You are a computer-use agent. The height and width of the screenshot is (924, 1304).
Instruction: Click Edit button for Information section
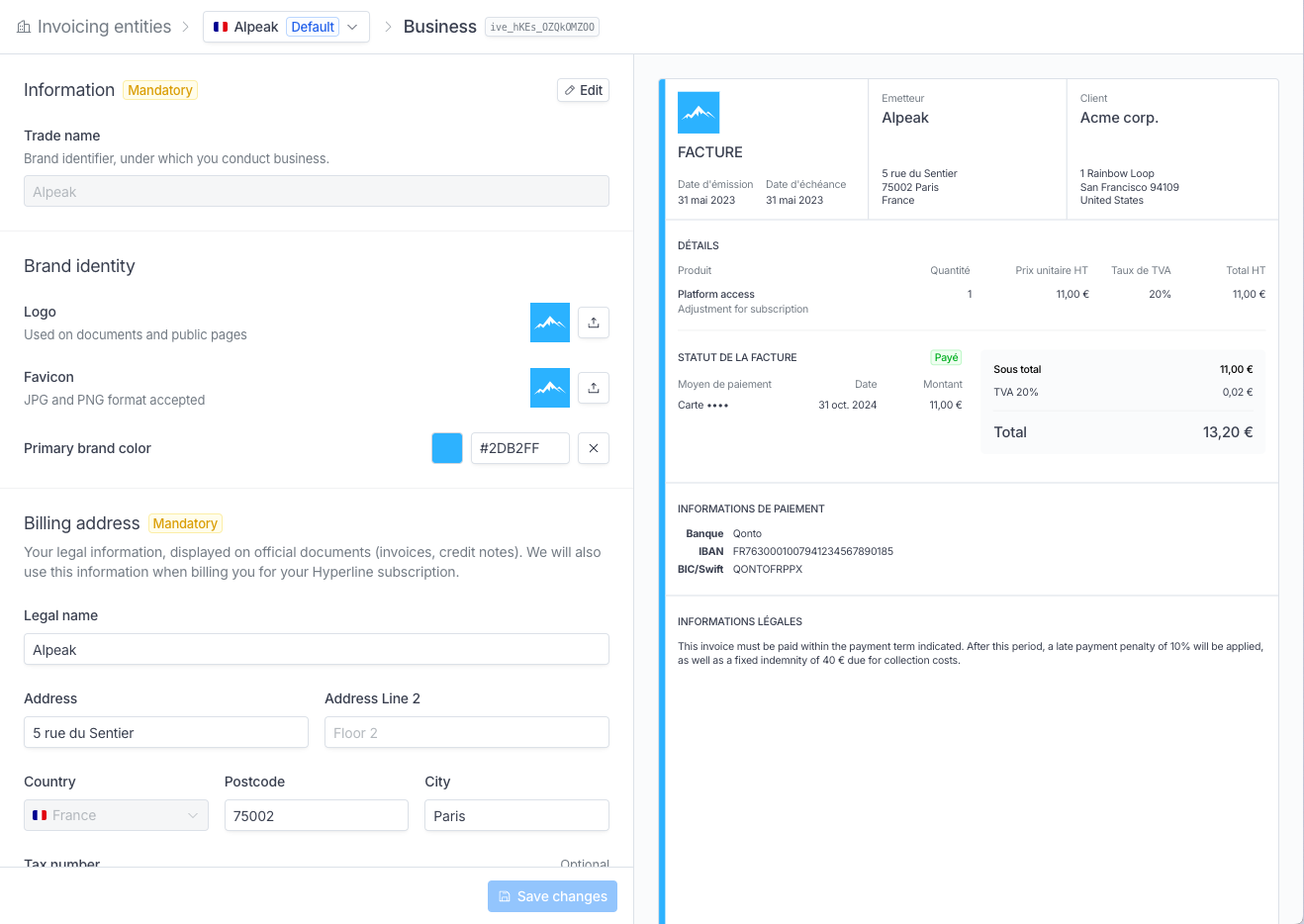coord(583,90)
